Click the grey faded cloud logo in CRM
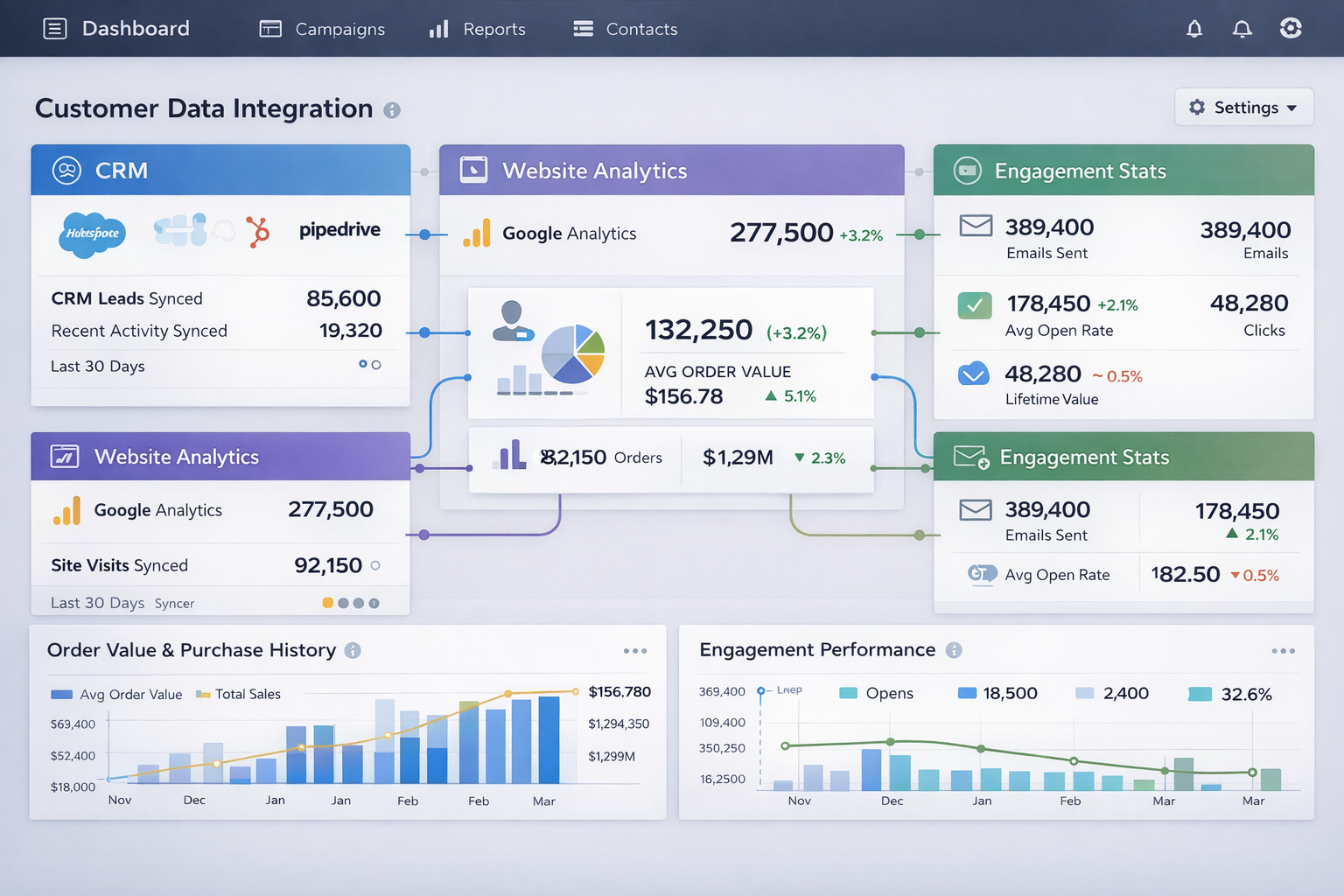Screen dimensions: 1344x896 [x=224, y=230]
